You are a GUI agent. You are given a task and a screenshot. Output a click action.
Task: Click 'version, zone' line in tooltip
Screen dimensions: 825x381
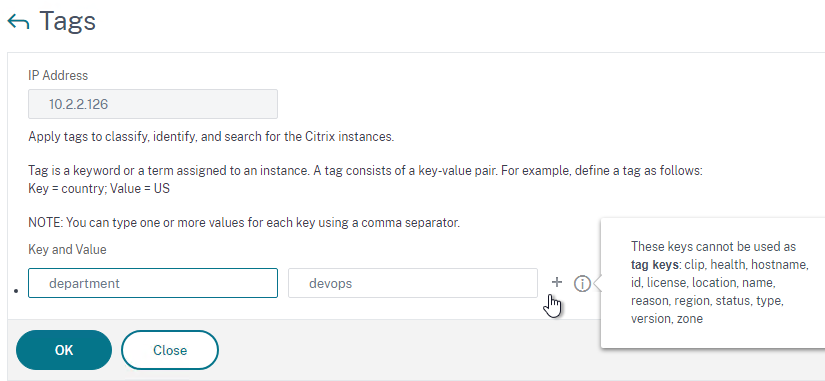click(x=667, y=319)
